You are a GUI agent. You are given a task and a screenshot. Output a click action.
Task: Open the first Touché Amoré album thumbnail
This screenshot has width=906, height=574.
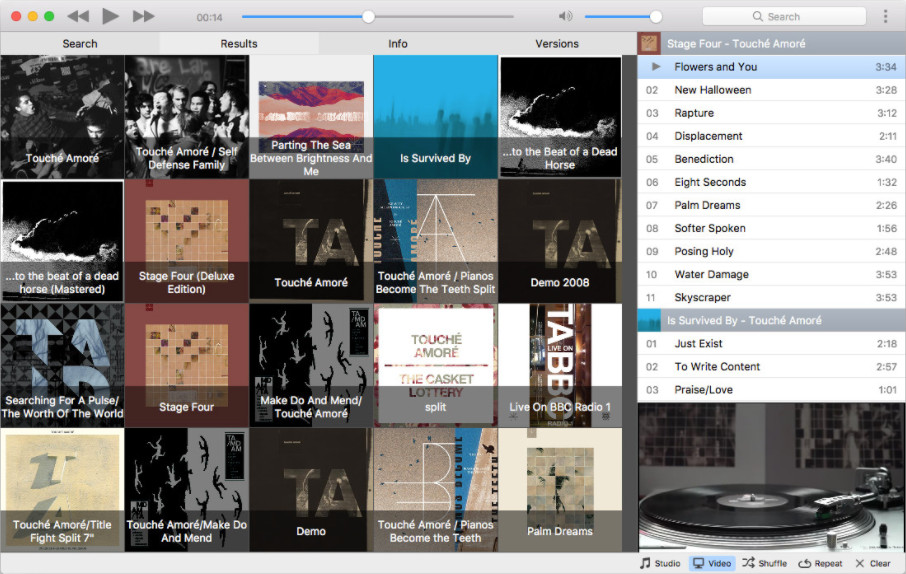pos(62,117)
